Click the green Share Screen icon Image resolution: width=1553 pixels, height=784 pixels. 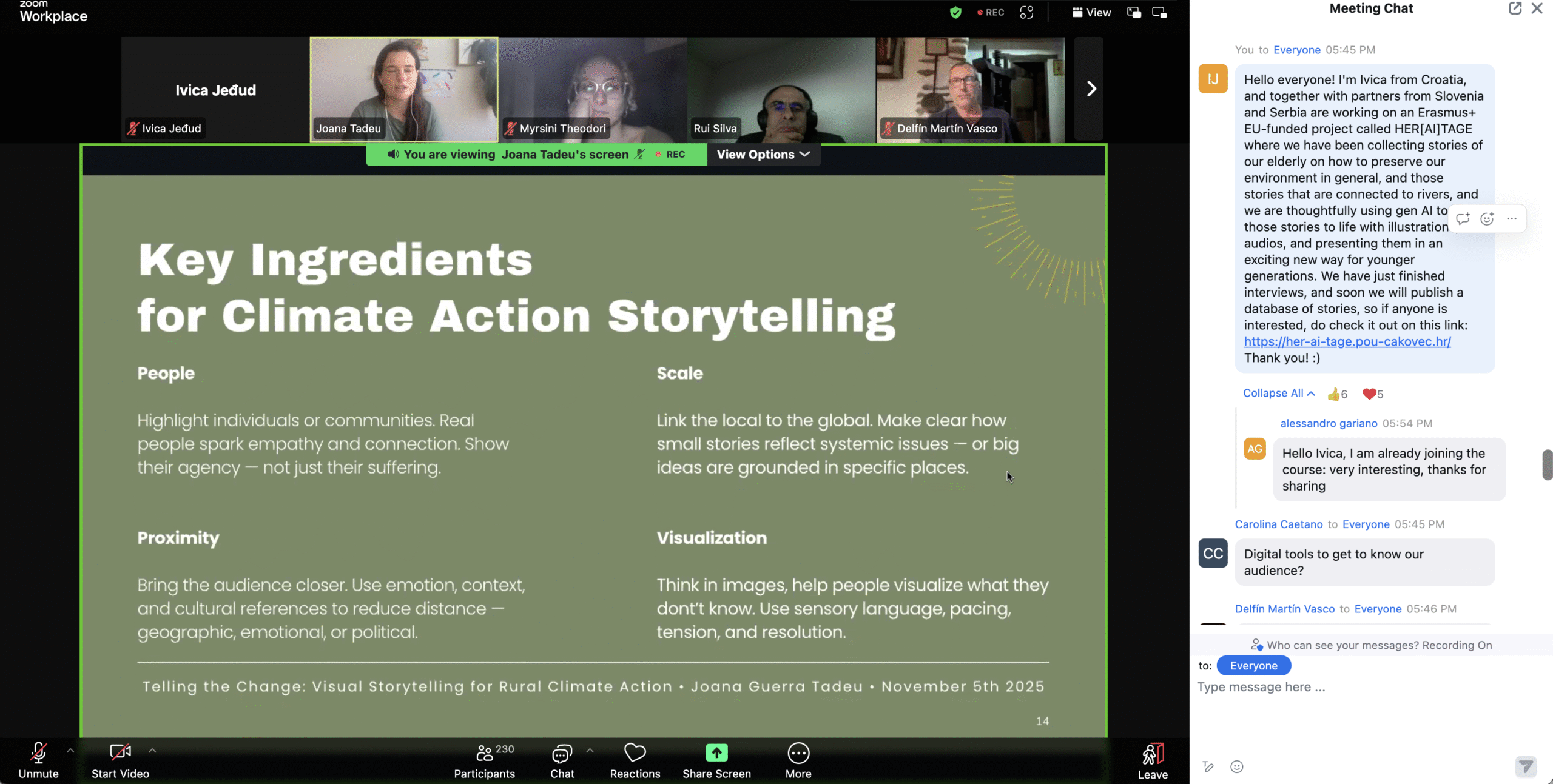(716, 753)
